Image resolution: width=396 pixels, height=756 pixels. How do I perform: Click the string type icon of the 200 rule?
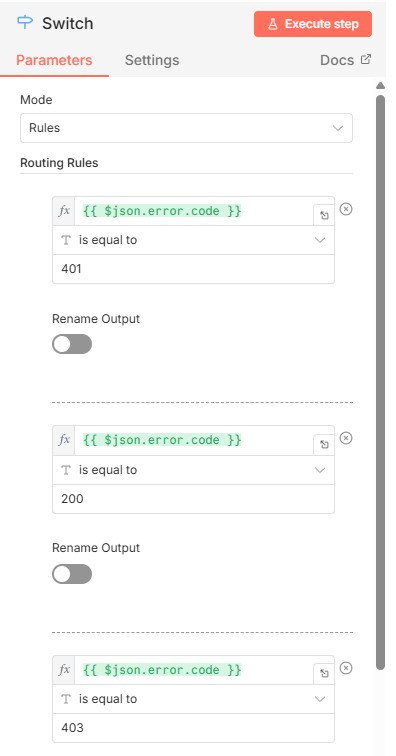[x=66, y=470]
